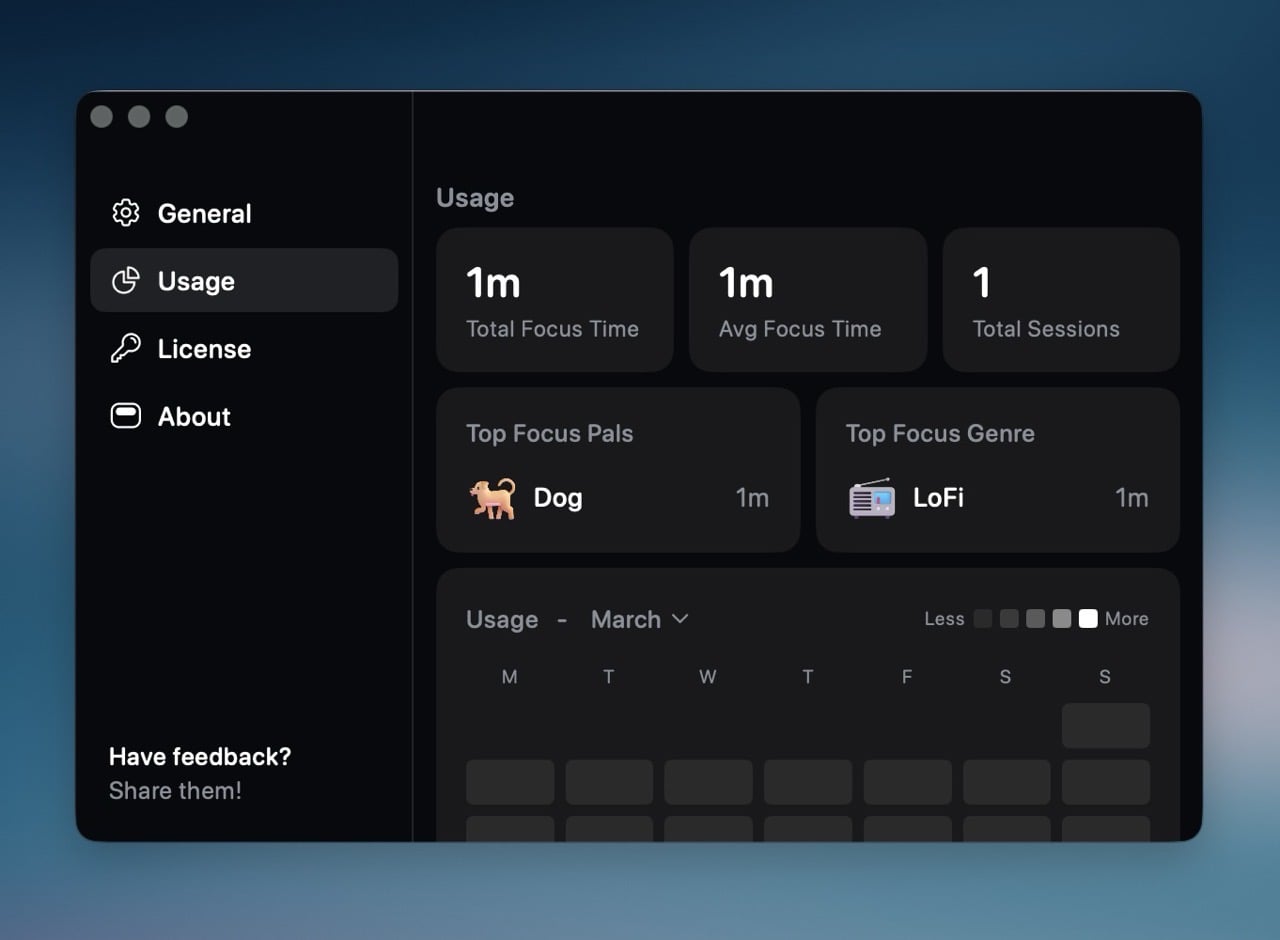Select the Total Focus Time card

(x=554, y=300)
